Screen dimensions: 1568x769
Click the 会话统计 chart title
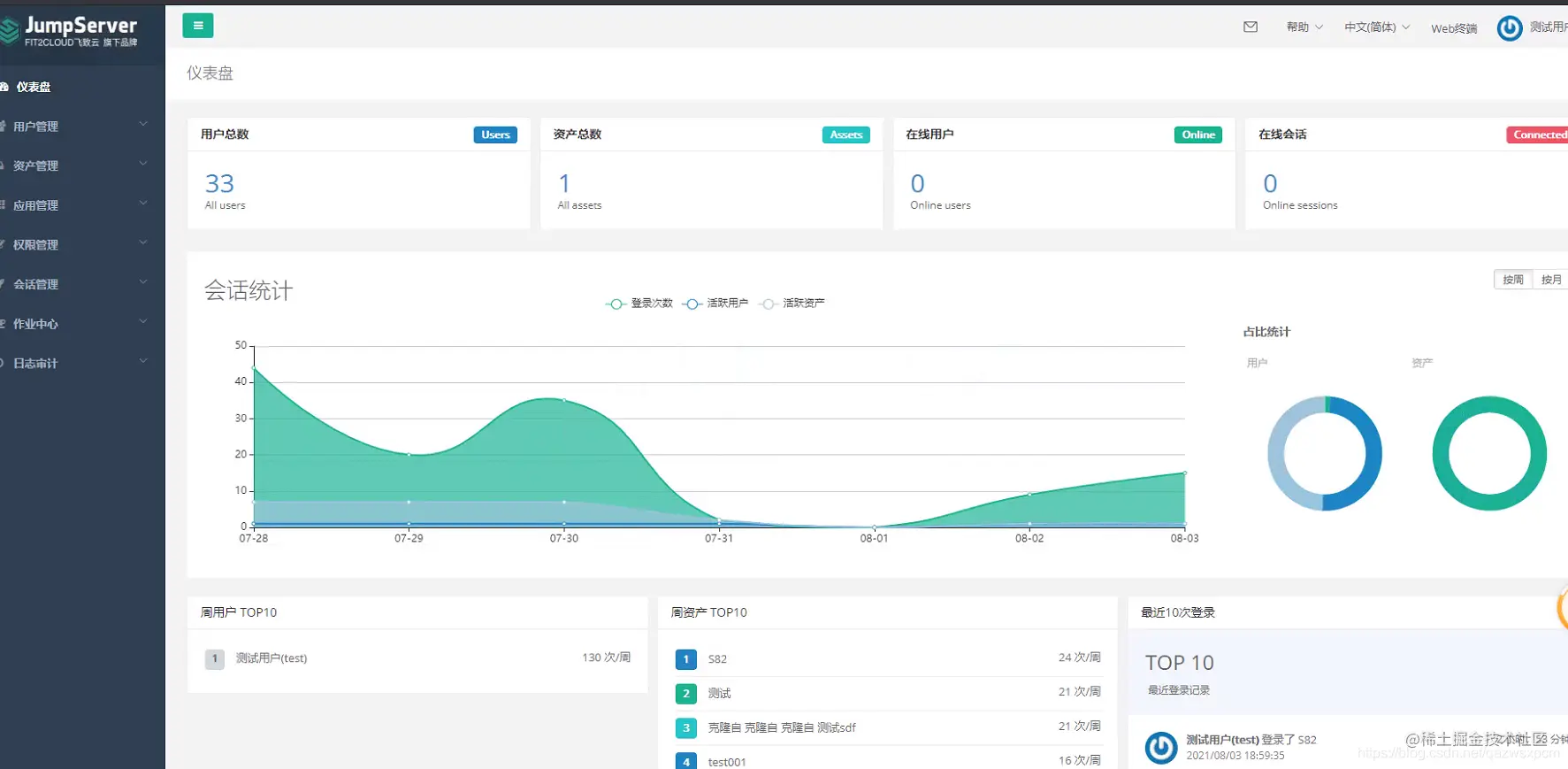click(249, 290)
